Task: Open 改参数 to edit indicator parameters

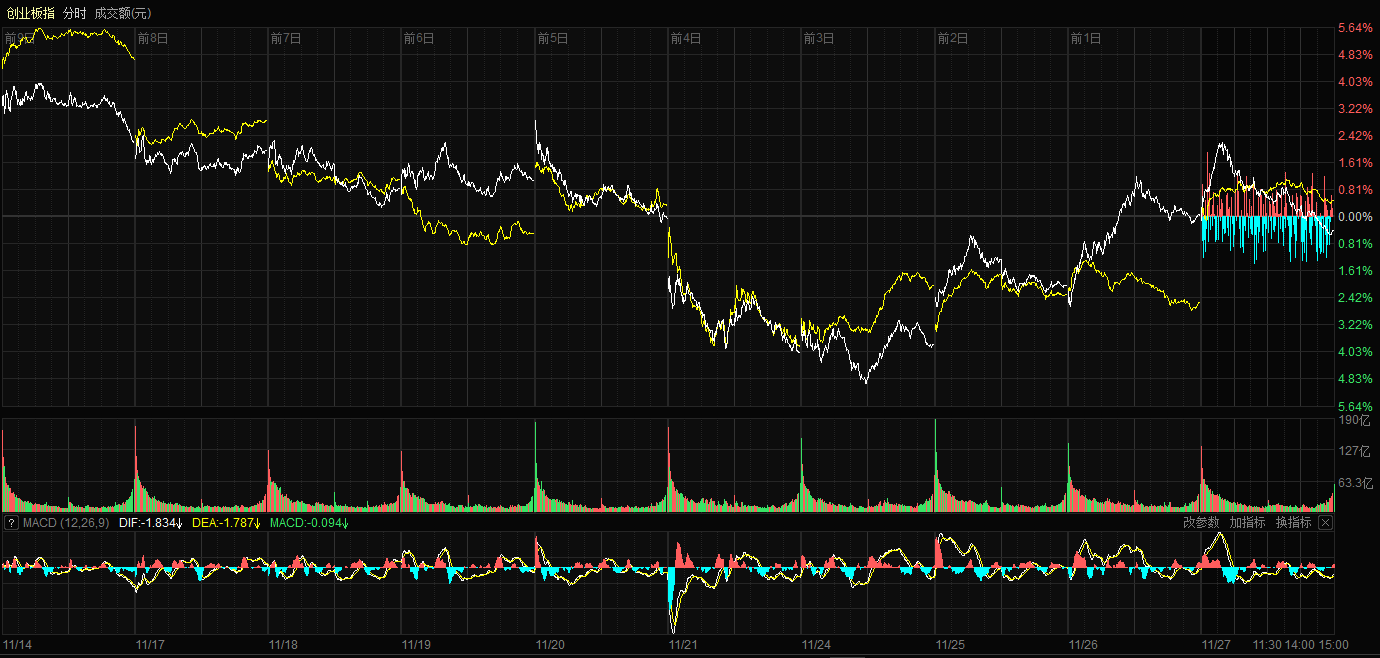Action: click(1201, 523)
